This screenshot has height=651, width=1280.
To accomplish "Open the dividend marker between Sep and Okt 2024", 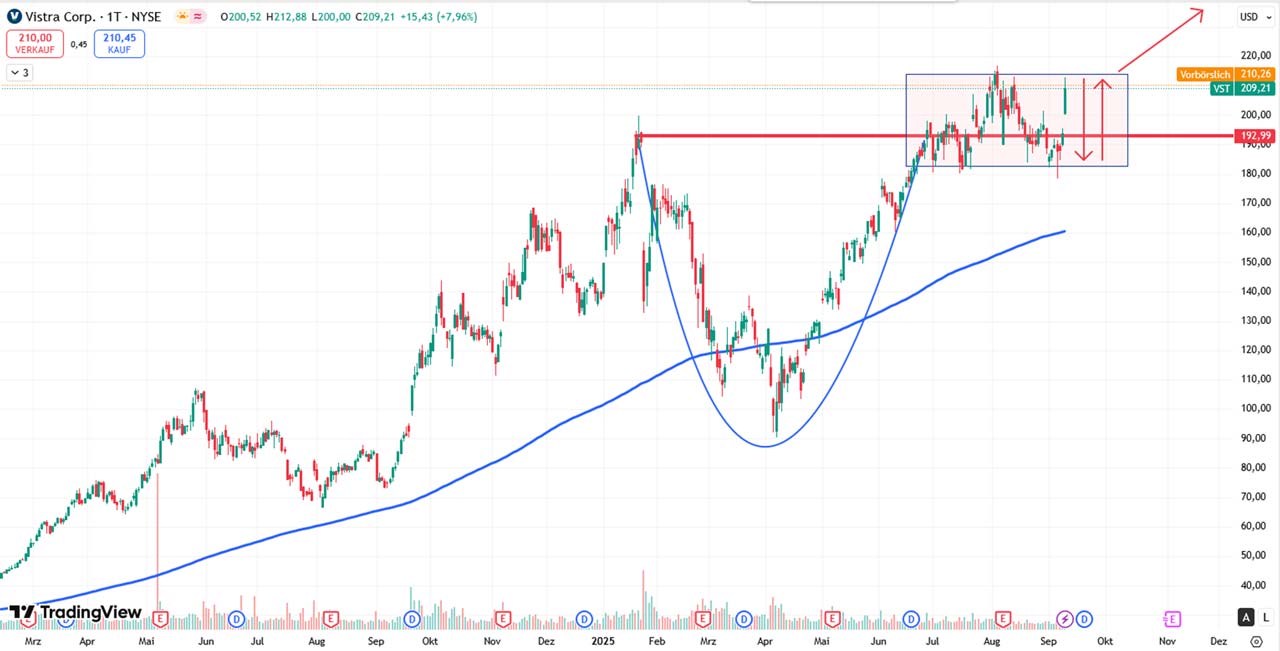I will click(411, 619).
